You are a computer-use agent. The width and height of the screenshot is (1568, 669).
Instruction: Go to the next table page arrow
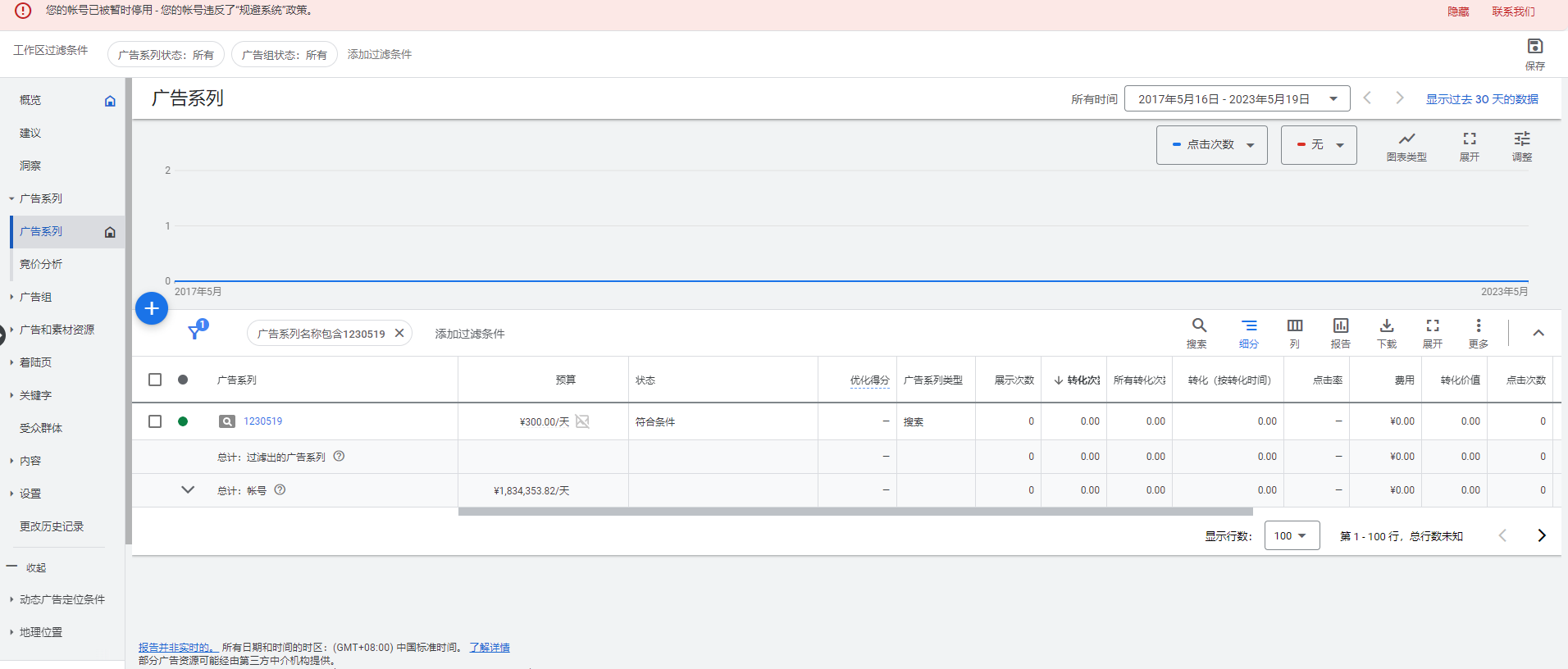coord(1542,535)
